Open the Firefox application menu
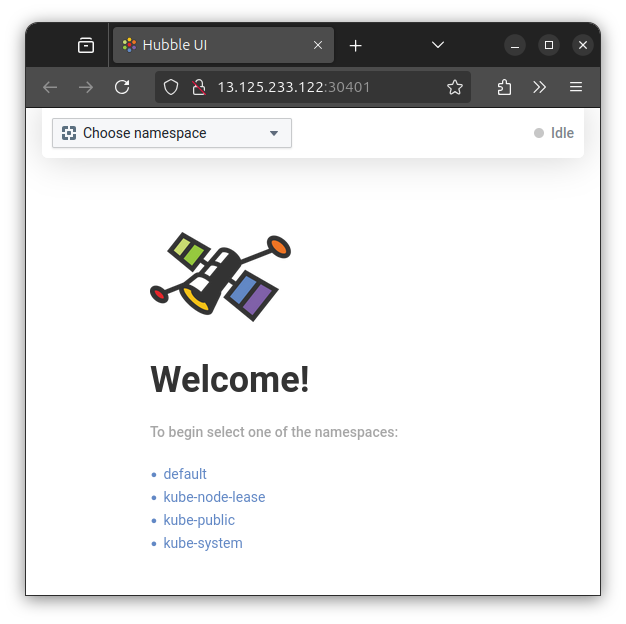Viewport: 626px width, 624px height. [576, 87]
